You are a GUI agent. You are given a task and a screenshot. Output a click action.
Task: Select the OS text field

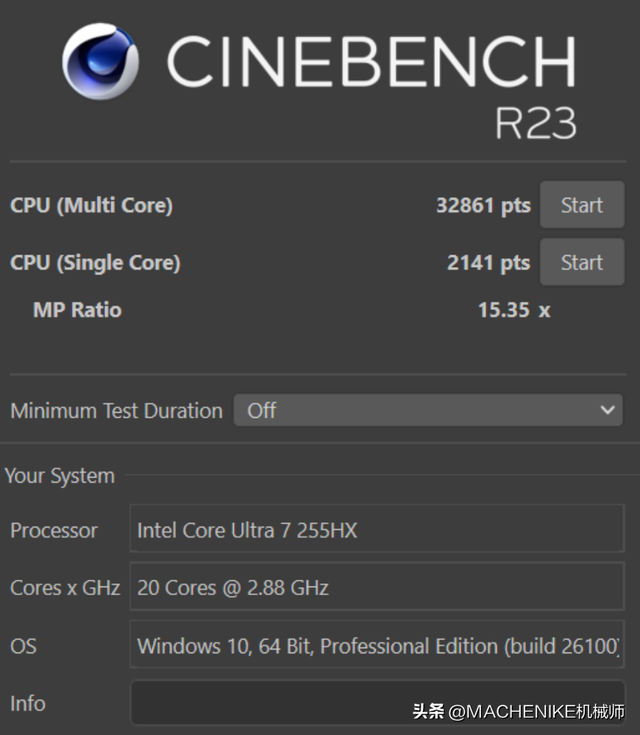(x=377, y=644)
